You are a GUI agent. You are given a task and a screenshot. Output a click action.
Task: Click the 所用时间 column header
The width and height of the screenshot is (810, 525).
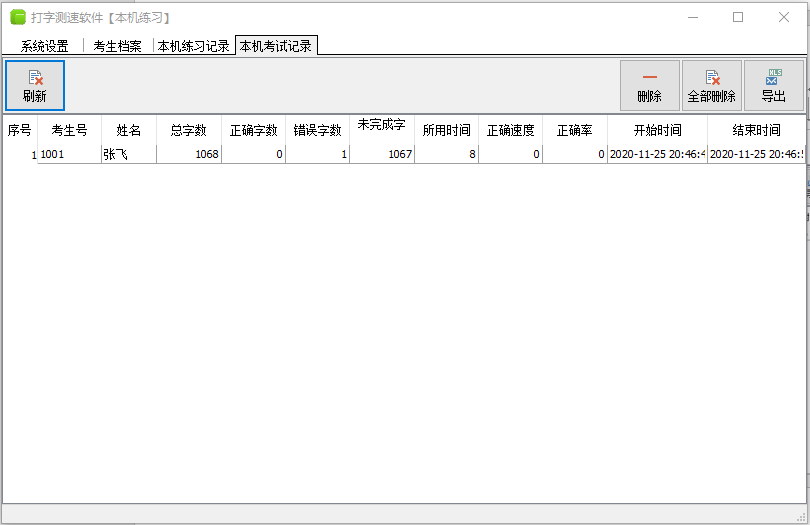446,130
